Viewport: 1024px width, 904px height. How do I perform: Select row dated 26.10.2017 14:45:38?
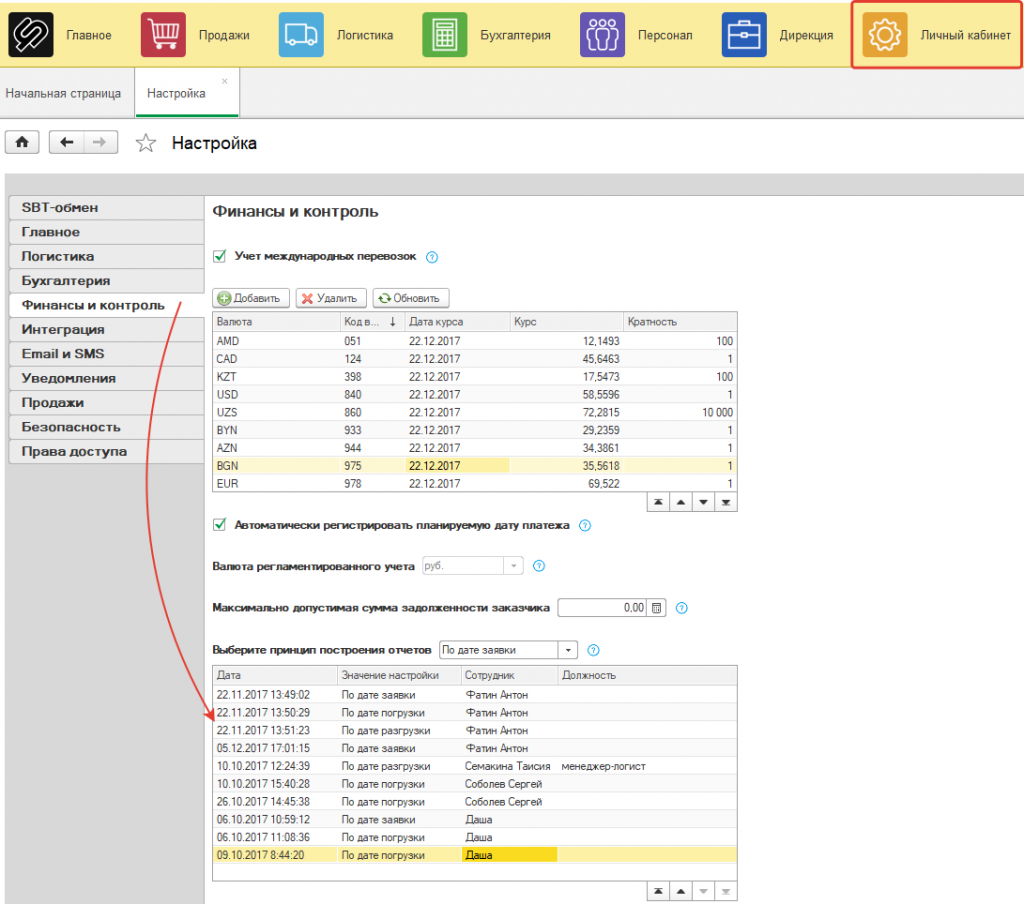(475, 801)
